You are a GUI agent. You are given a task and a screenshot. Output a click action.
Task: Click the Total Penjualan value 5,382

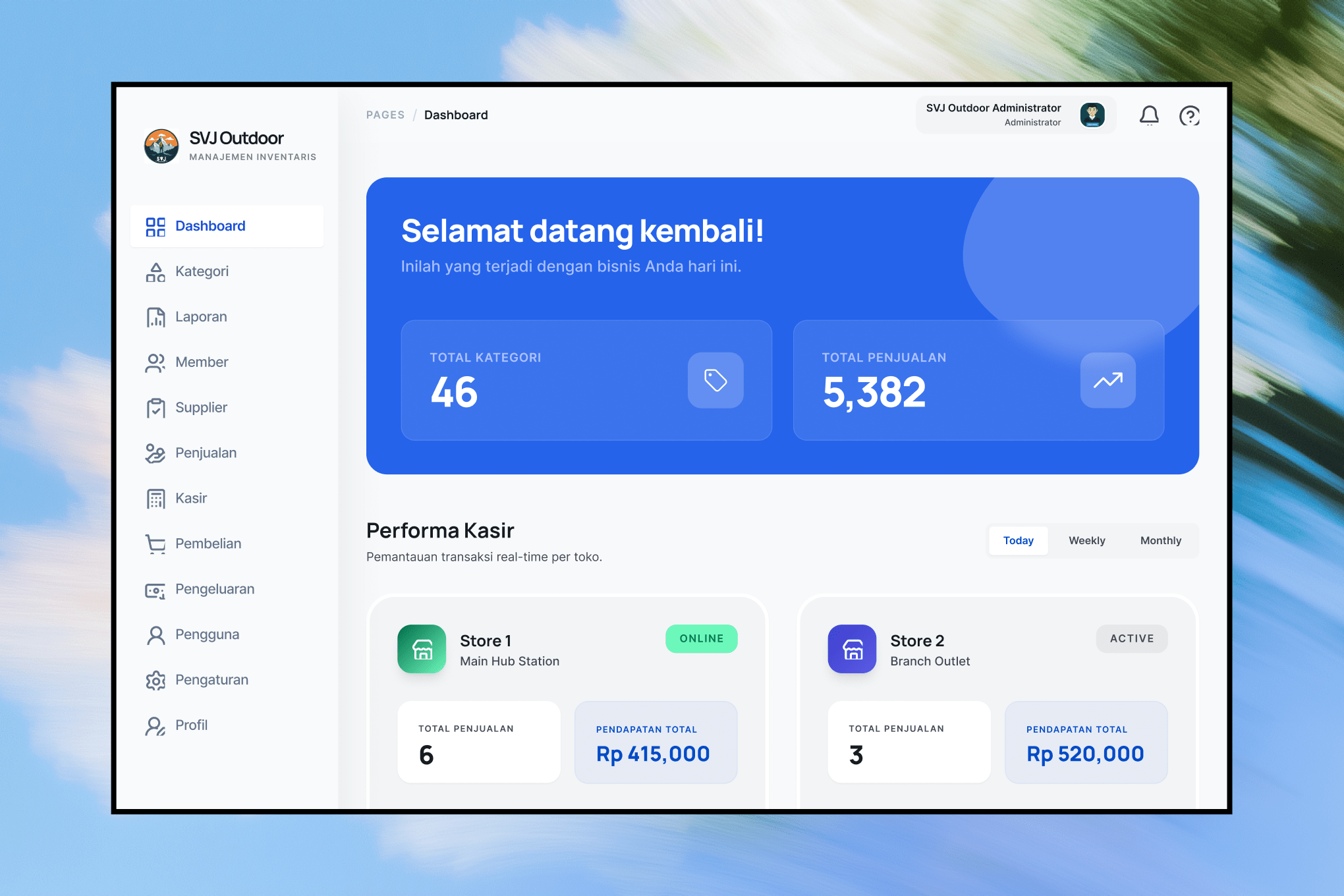click(874, 393)
